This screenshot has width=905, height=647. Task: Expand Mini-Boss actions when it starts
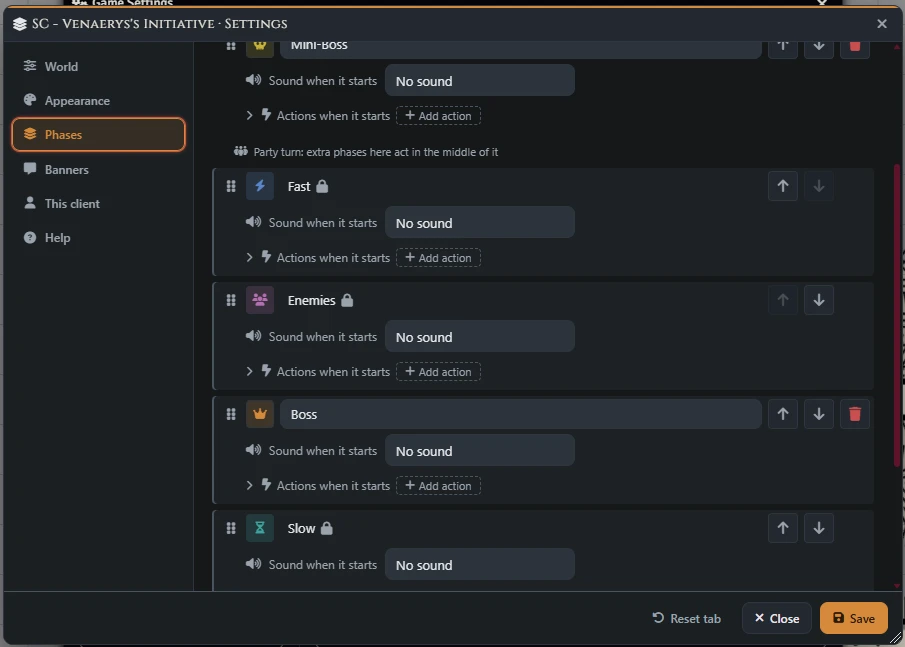(249, 115)
